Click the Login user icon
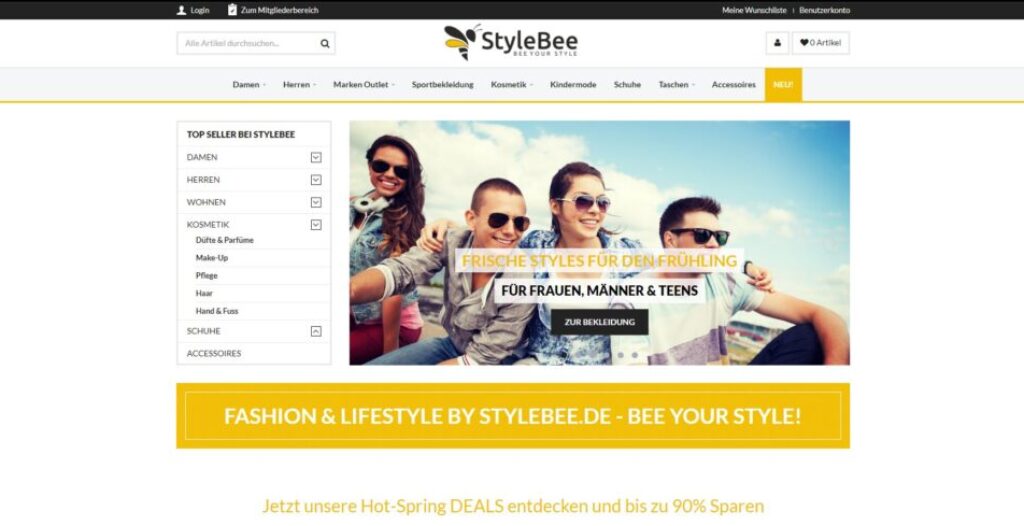This screenshot has width=1024, height=526. click(x=182, y=10)
